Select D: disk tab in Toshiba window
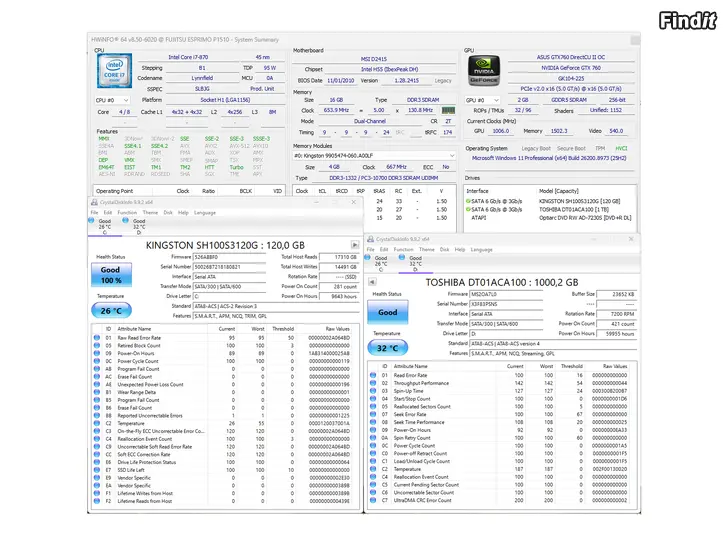The width and height of the screenshot is (728, 546). 416,263
